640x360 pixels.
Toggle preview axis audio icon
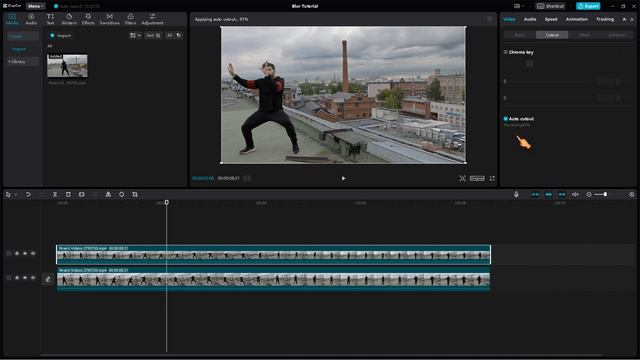[575, 195]
